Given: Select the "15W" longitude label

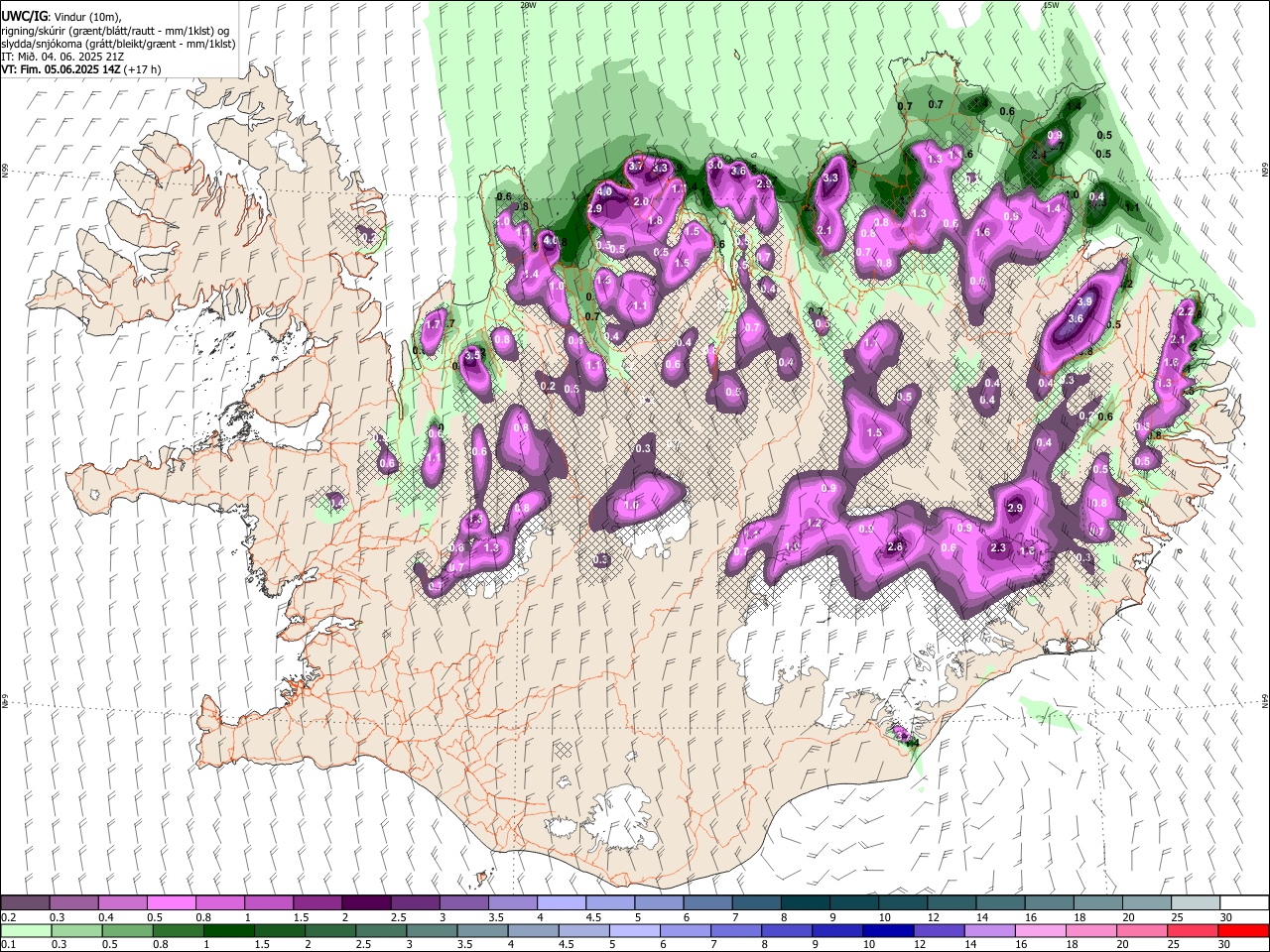Looking at the screenshot, I should (x=1052, y=5).
